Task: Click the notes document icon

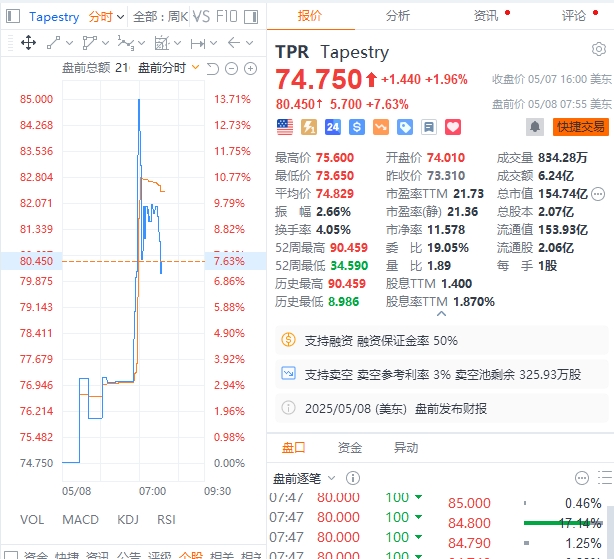Action: click(x=429, y=127)
